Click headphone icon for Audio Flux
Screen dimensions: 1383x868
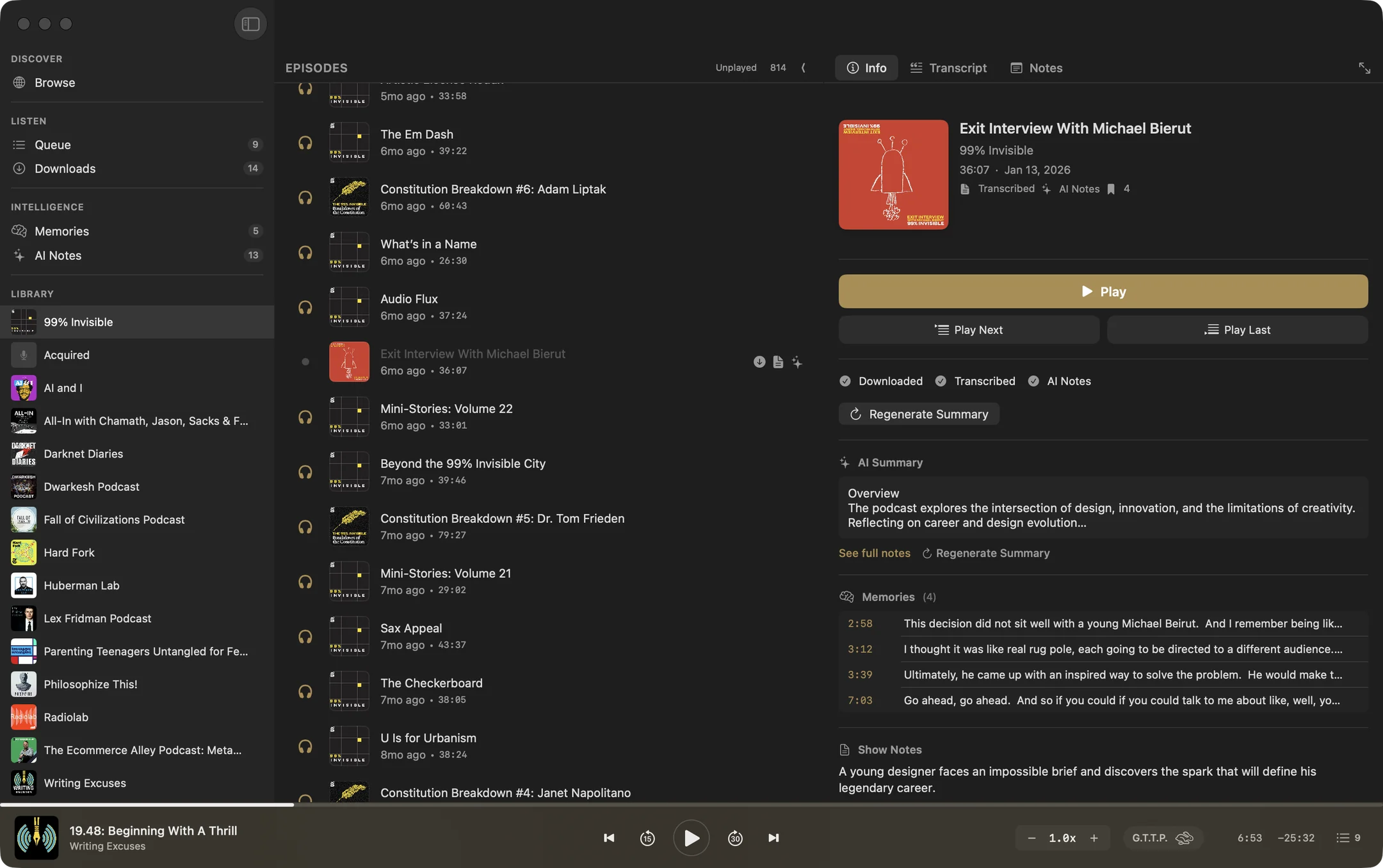305,307
